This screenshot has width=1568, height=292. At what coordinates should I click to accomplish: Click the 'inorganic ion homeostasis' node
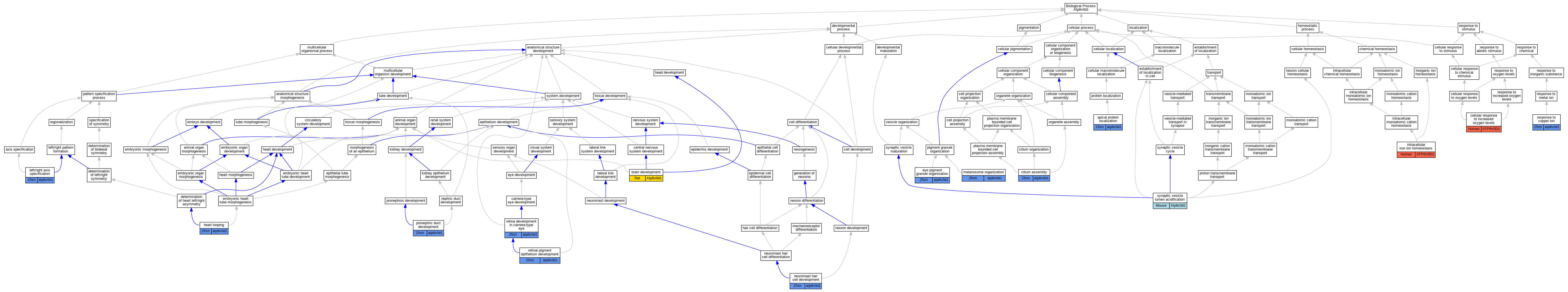(1426, 73)
